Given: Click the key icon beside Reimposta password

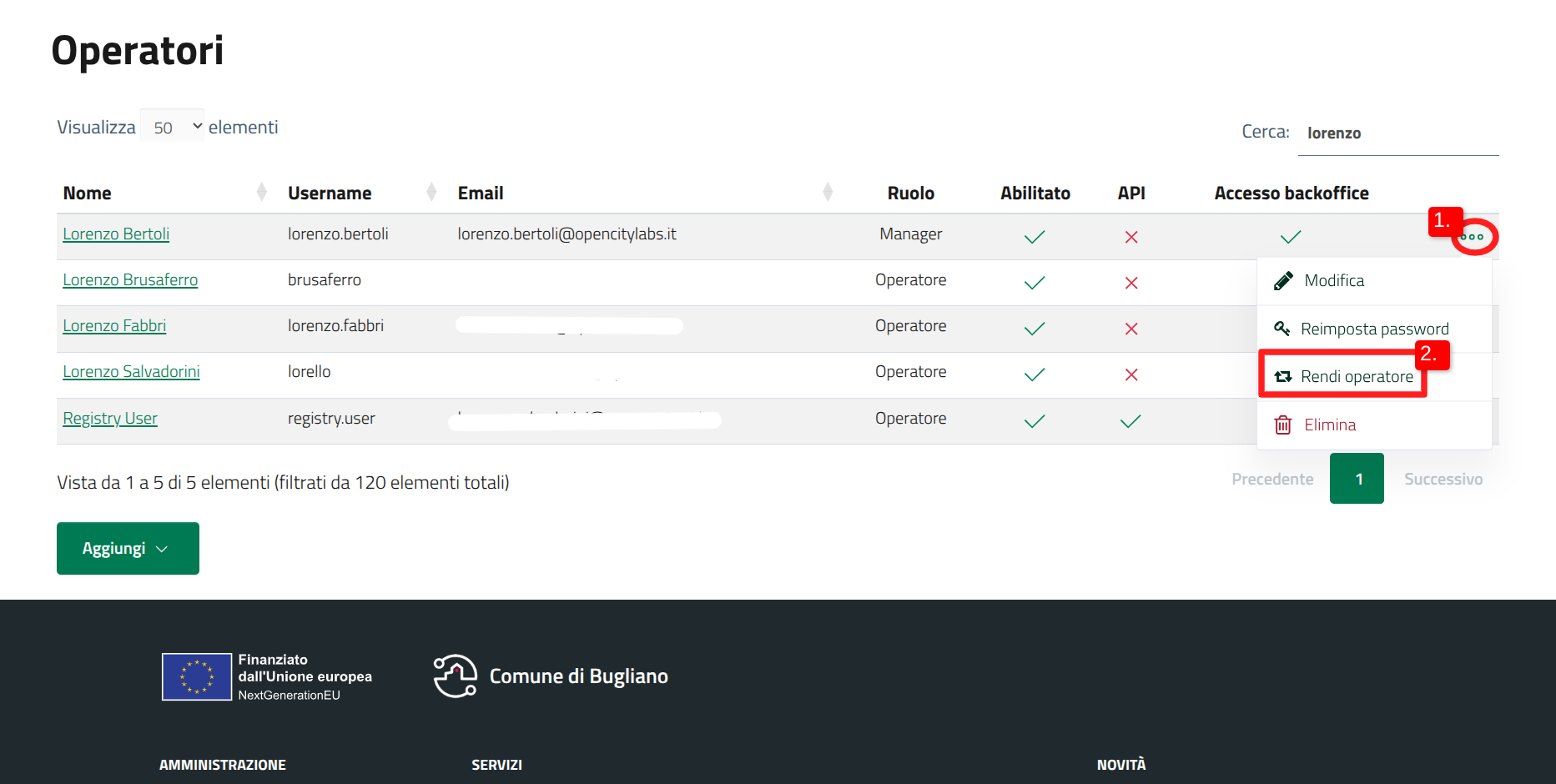Looking at the screenshot, I should click(1282, 329).
